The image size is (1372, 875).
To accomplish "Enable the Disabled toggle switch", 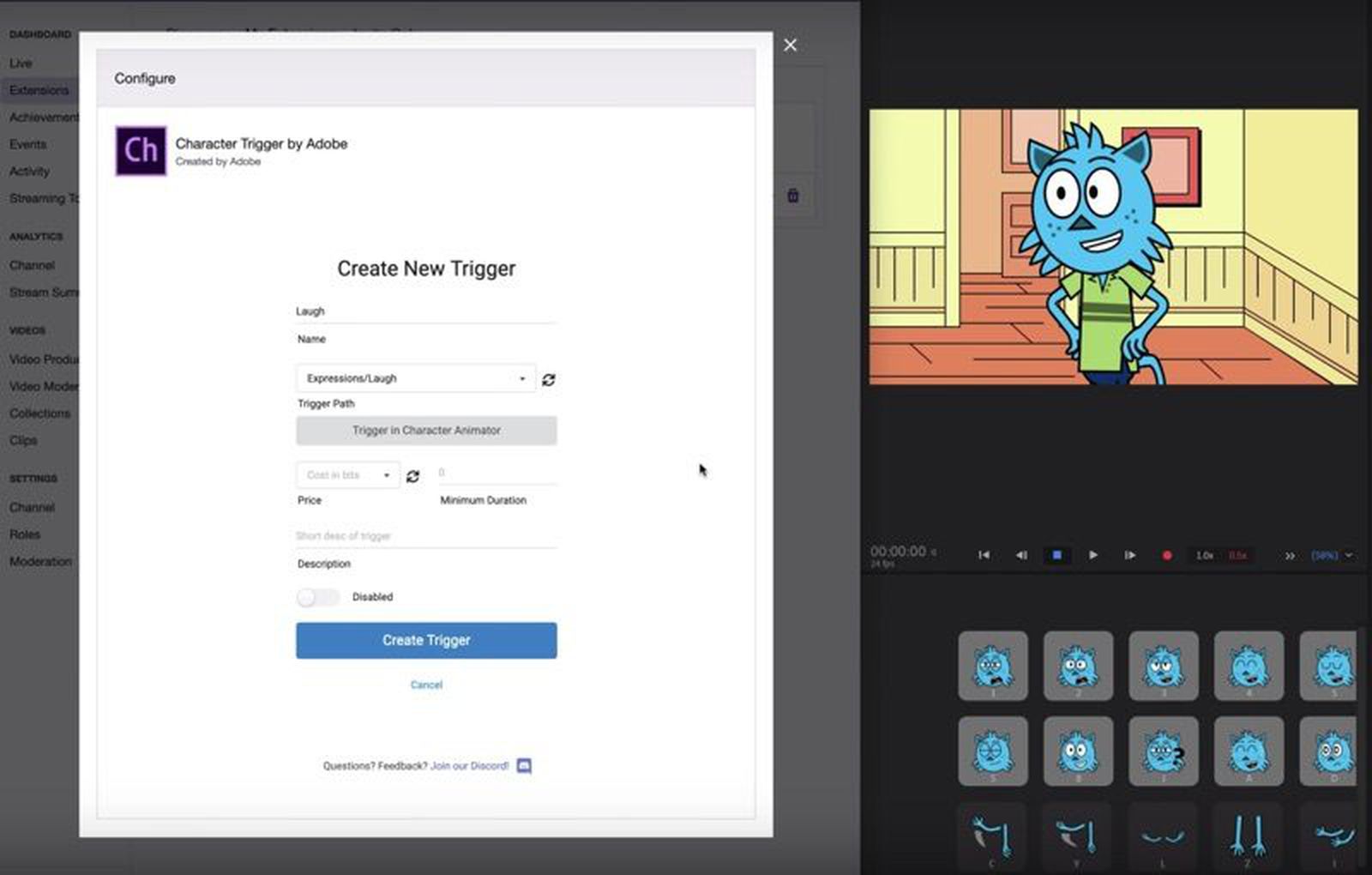I will coord(316,596).
